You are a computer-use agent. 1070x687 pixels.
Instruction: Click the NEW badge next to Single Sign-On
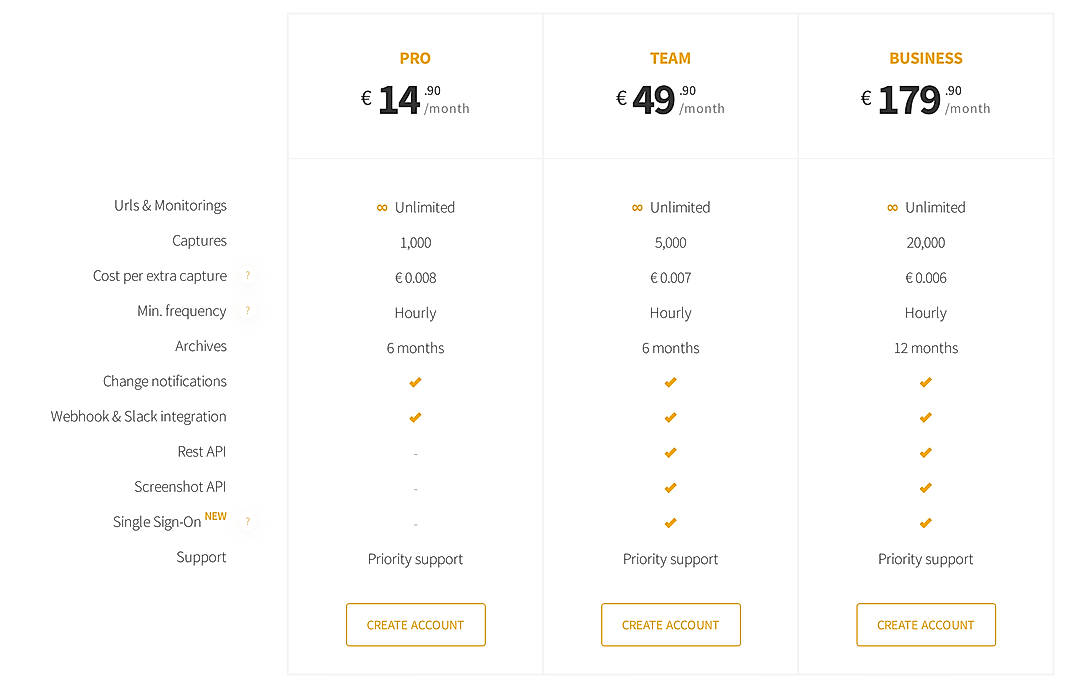coord(216,516)
